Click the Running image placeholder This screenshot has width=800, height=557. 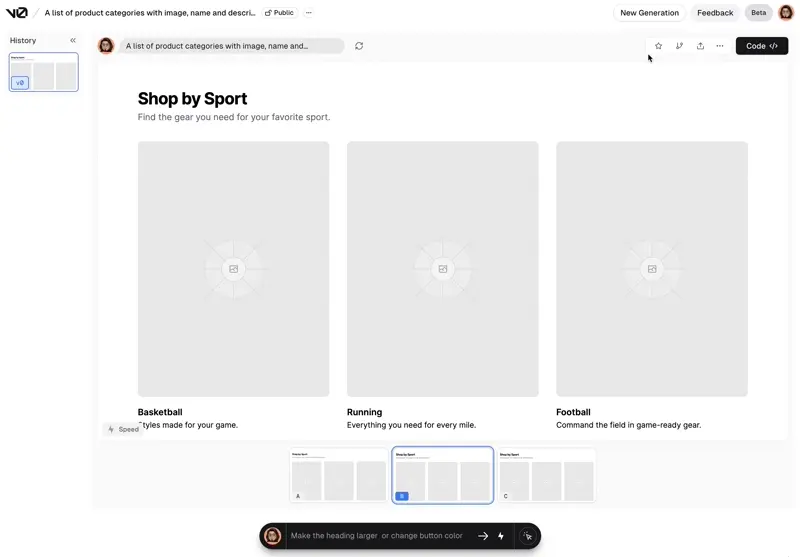coord(443,269)
